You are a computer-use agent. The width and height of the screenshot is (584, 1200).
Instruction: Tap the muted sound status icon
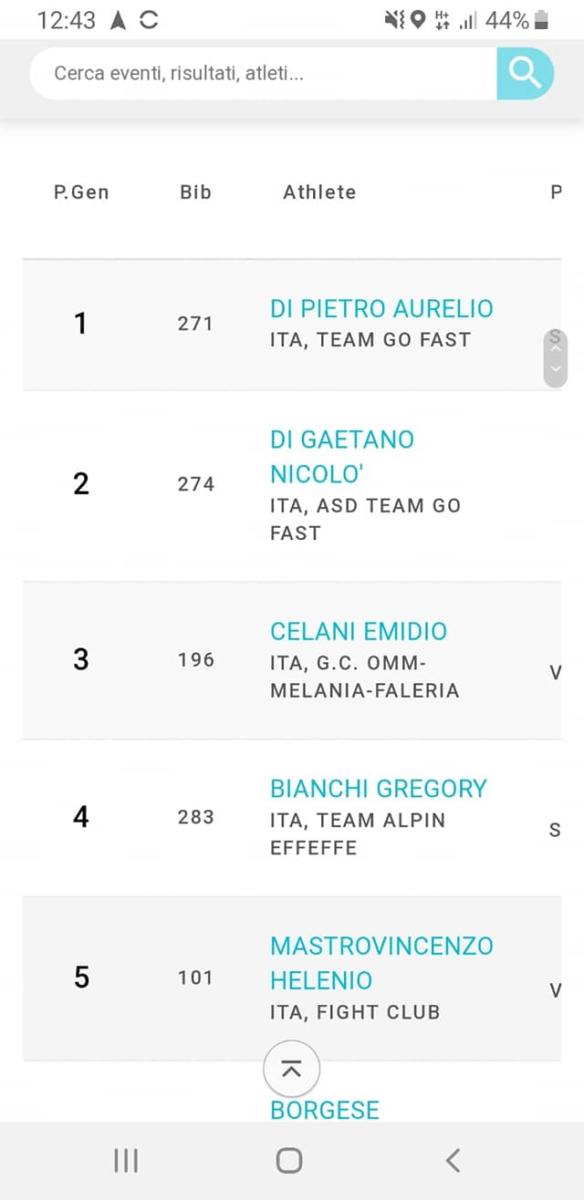point(395,20)
